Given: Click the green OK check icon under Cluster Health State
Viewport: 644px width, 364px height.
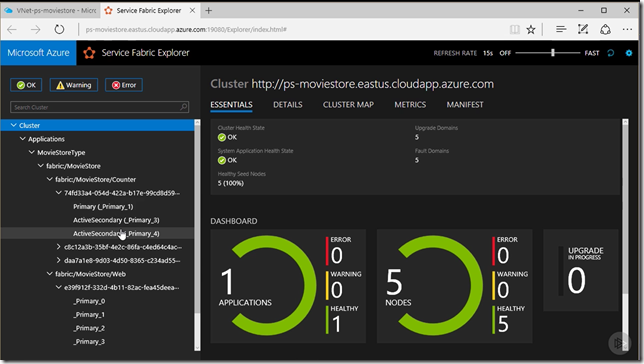Looking at the screenshot, I should point(222,137).
